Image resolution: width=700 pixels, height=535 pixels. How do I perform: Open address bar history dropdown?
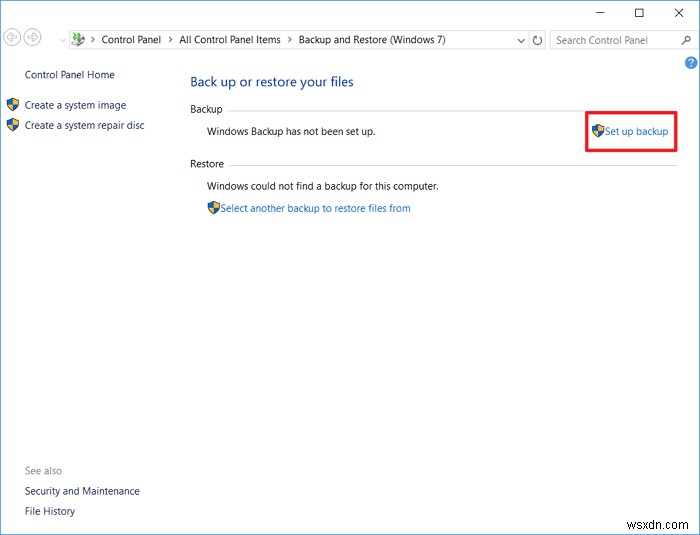coord(521,41)
